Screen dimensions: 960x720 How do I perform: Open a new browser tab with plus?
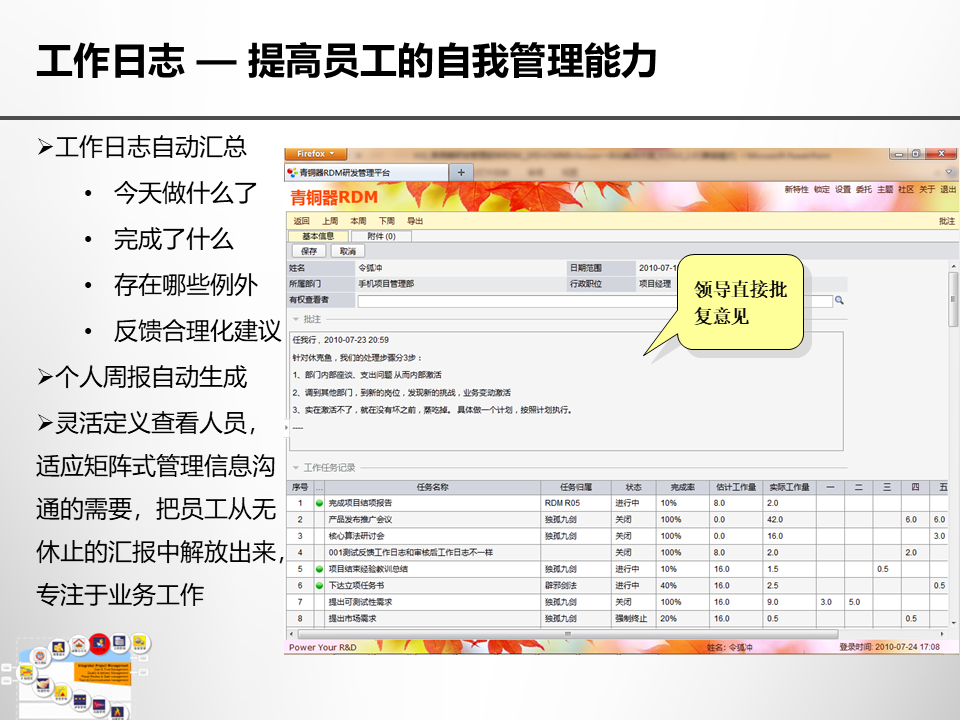click(461, 173)
